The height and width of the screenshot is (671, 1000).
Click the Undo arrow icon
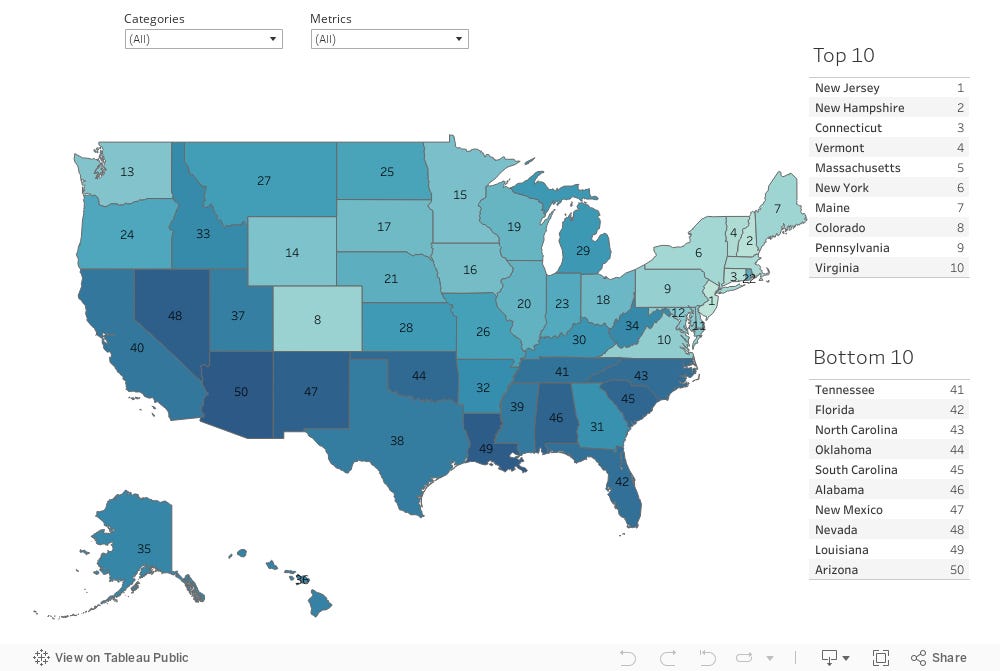point(628,658)
